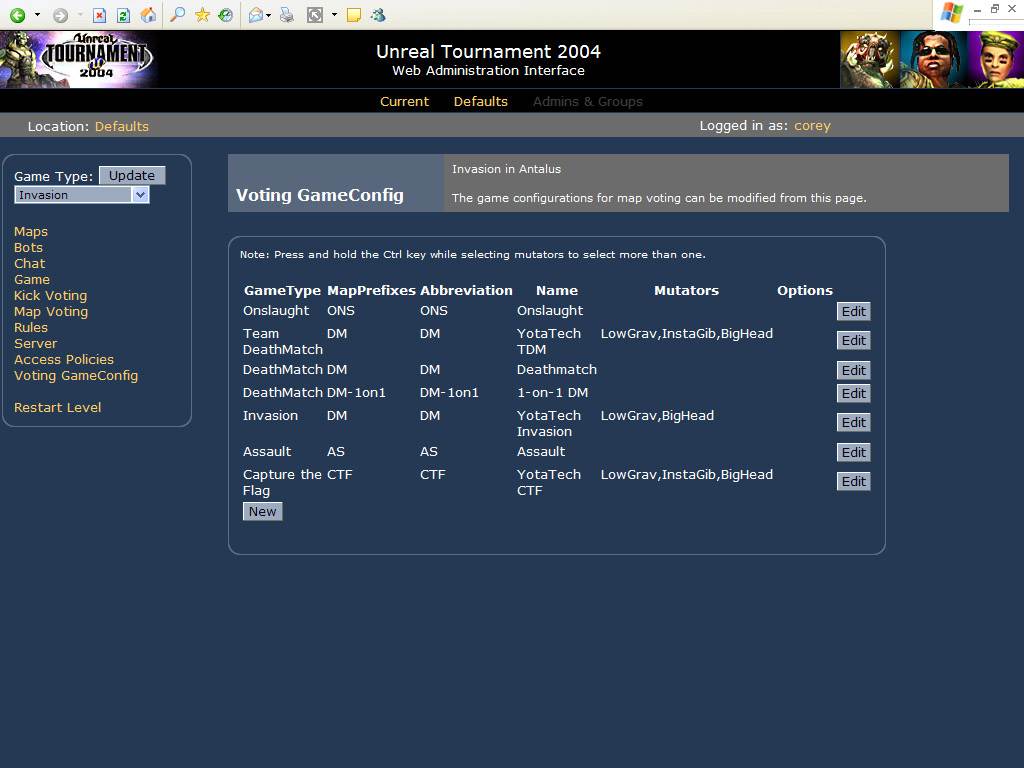Edit the YotaTech CTF config
1024x768 pixels.
click(854, 481)
